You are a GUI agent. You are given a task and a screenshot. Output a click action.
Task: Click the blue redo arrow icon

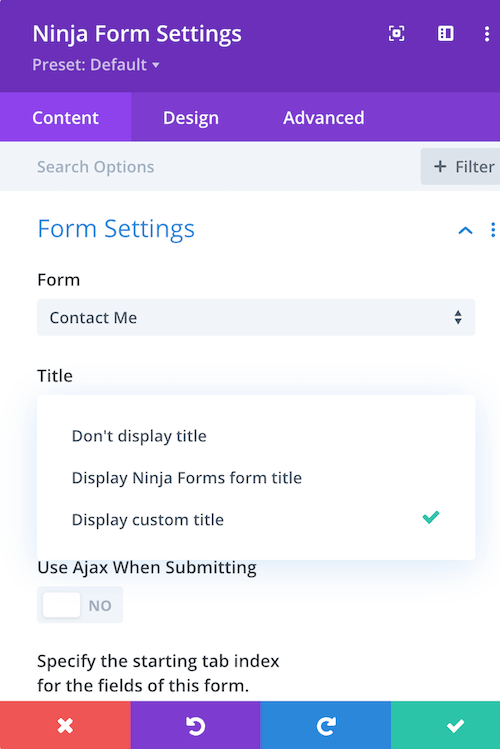(326, 725)
